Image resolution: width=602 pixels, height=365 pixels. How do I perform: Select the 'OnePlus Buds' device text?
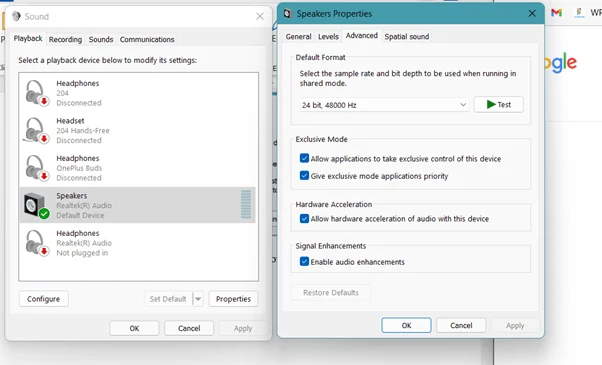point(79,168)
